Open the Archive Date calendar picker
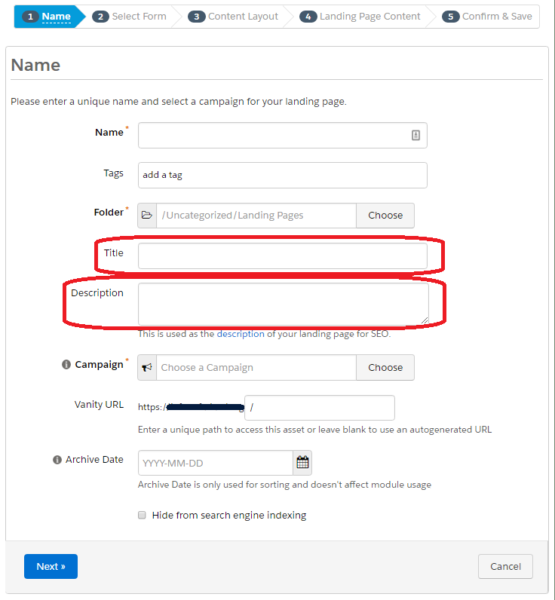 pyautogui.click(x=302, y=462)
